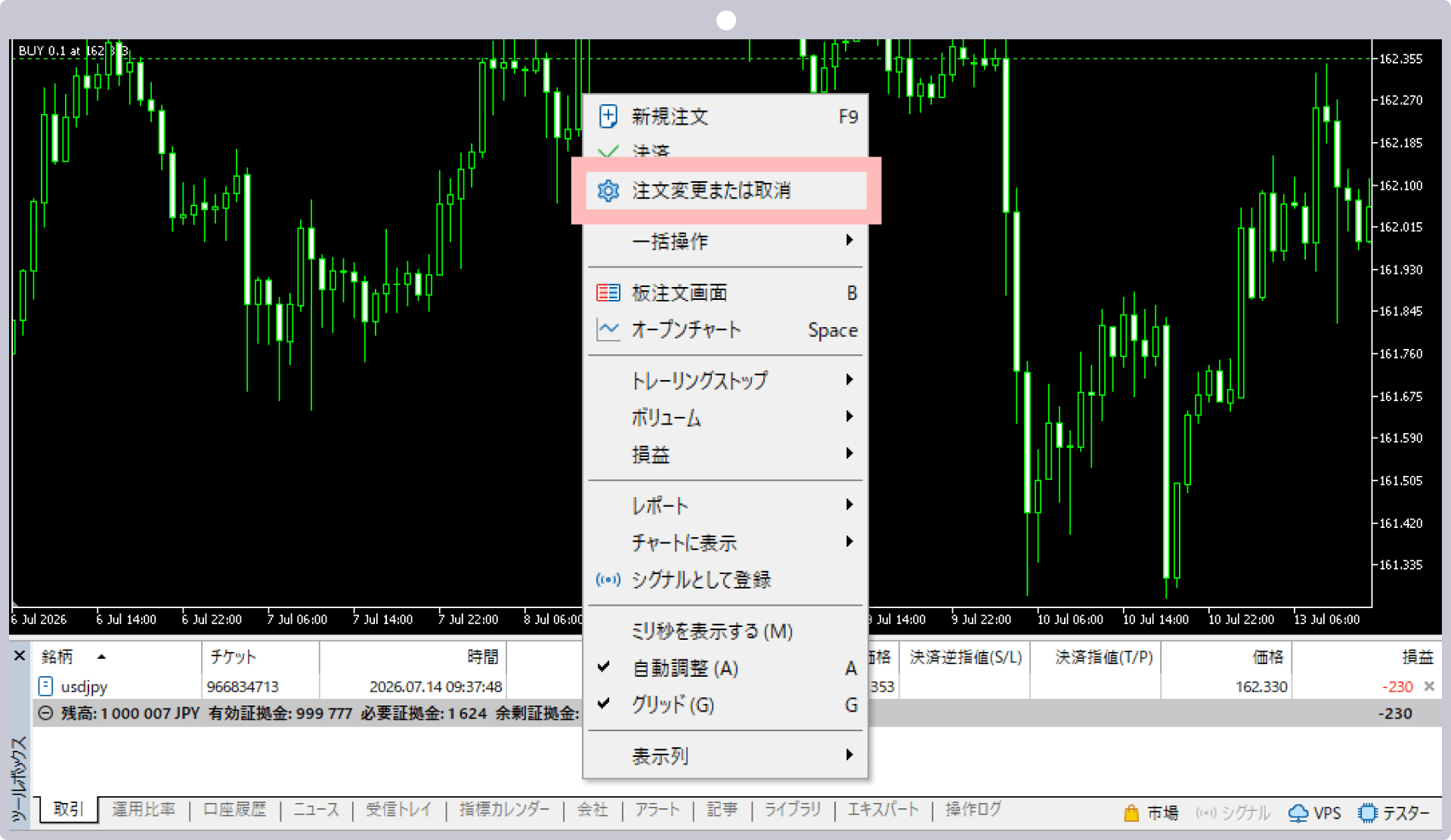Choose 注文変更または取消 from context menu
1451x840 pixels.
coord(725,190)
